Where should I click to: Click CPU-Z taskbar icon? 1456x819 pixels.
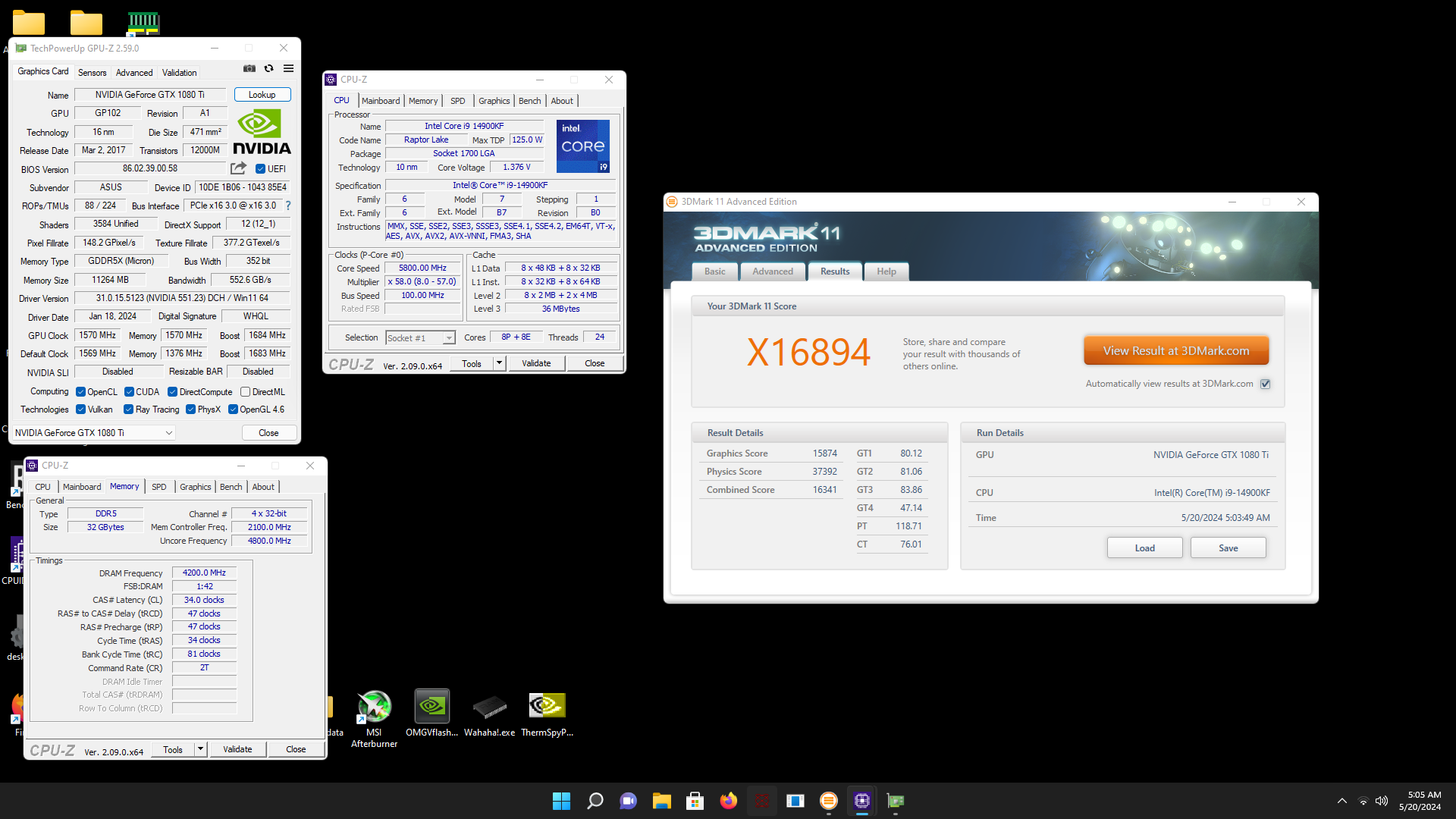pyautogui.click(x=862, y=801)
